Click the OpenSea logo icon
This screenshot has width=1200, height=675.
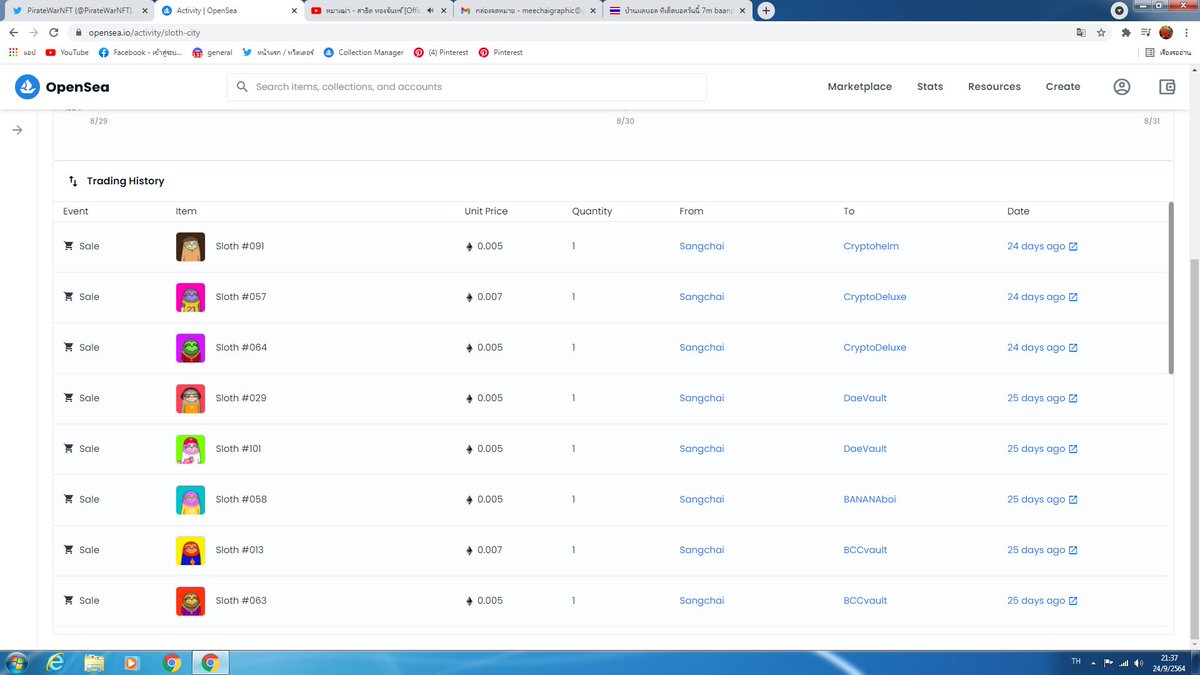point(27,87)
